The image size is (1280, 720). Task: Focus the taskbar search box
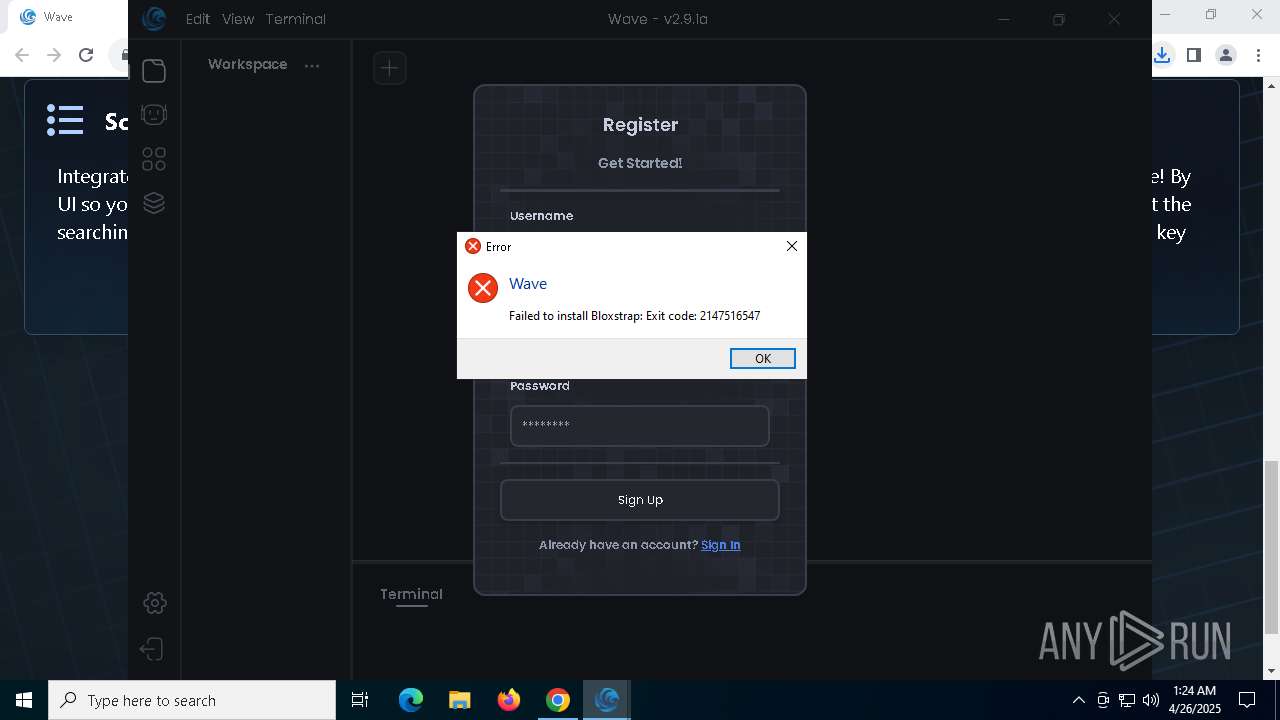[x=192, y=700]
